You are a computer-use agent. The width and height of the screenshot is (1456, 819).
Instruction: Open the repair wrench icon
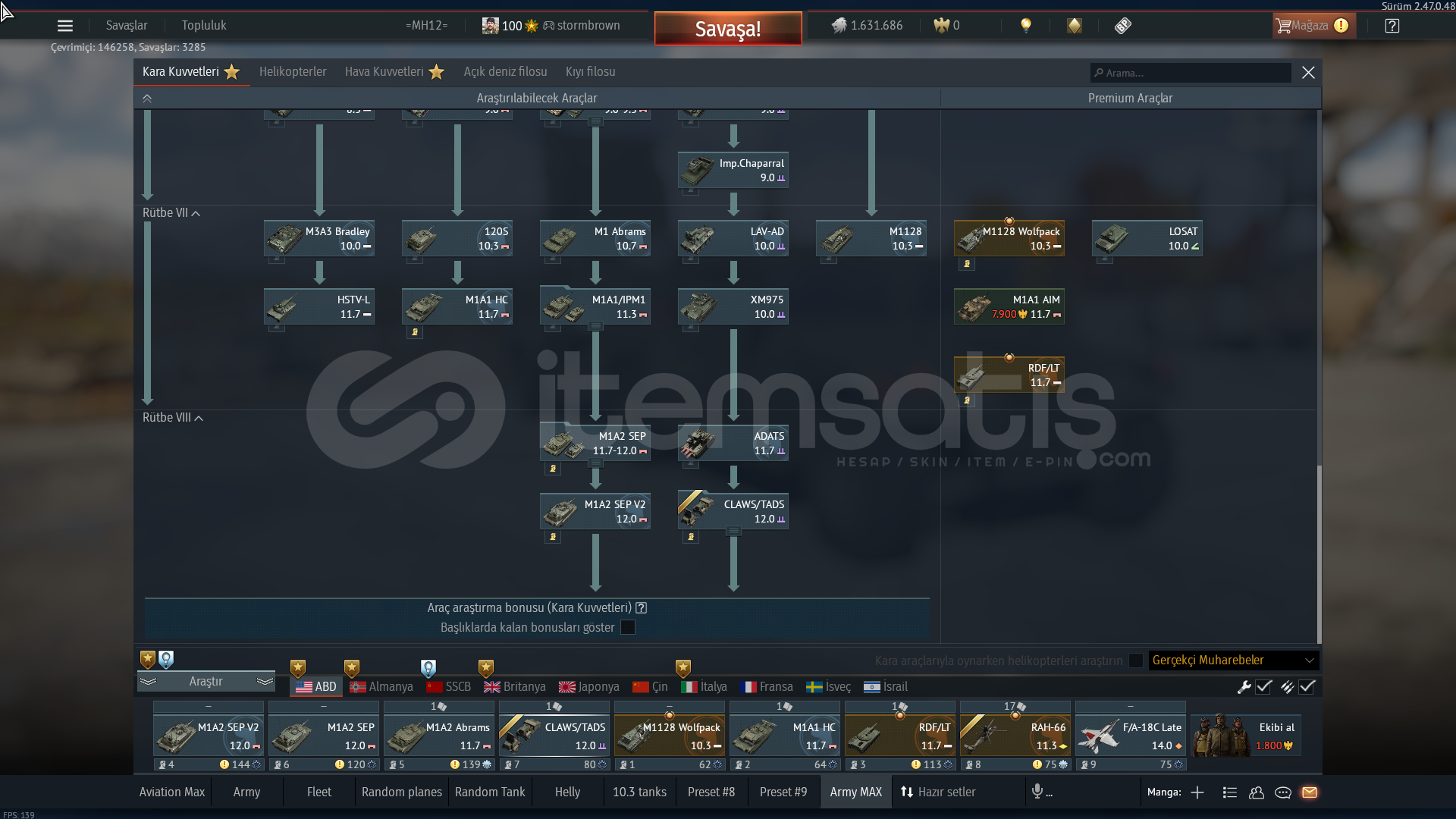click(x=1244, y=687)
